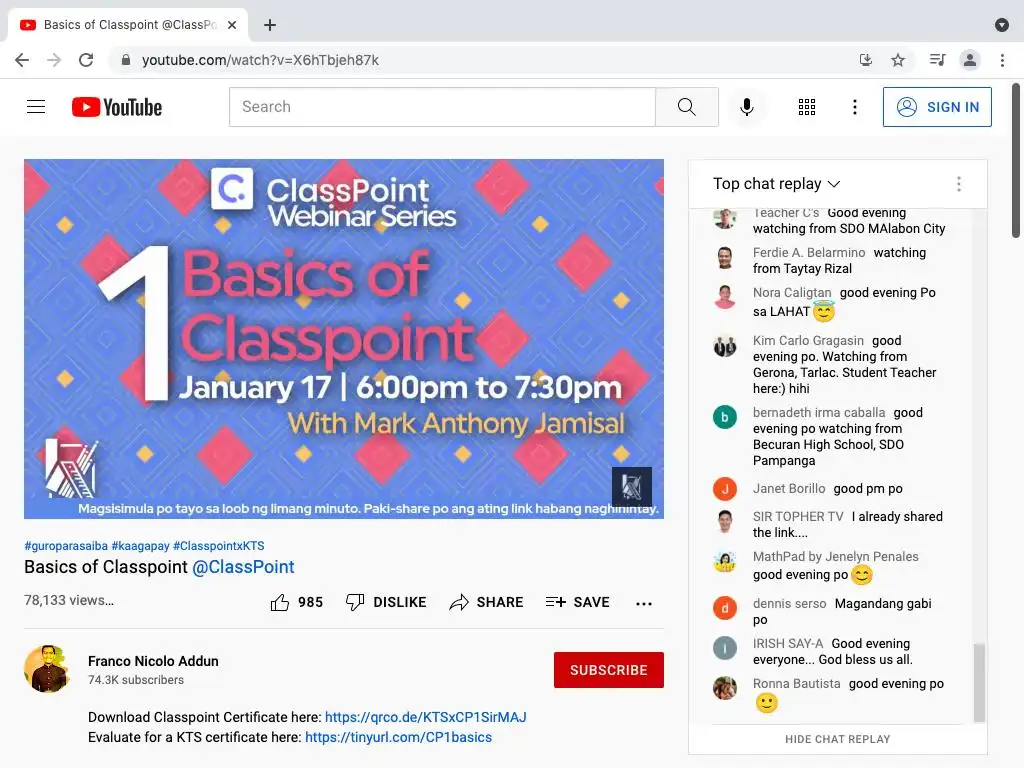Click the install app icon in address bar

(x=866, y=60)
